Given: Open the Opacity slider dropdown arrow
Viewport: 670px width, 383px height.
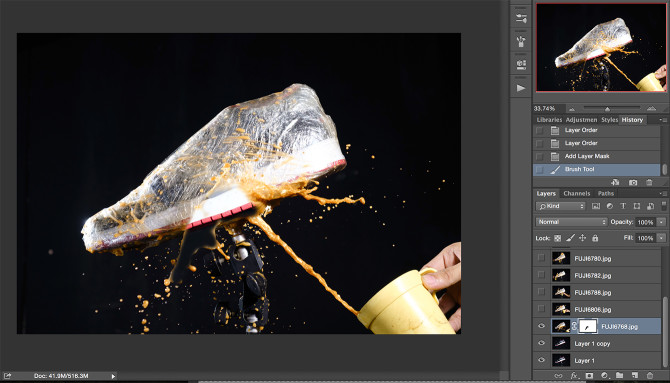Looking at the screenshot, I should [661, 222].
